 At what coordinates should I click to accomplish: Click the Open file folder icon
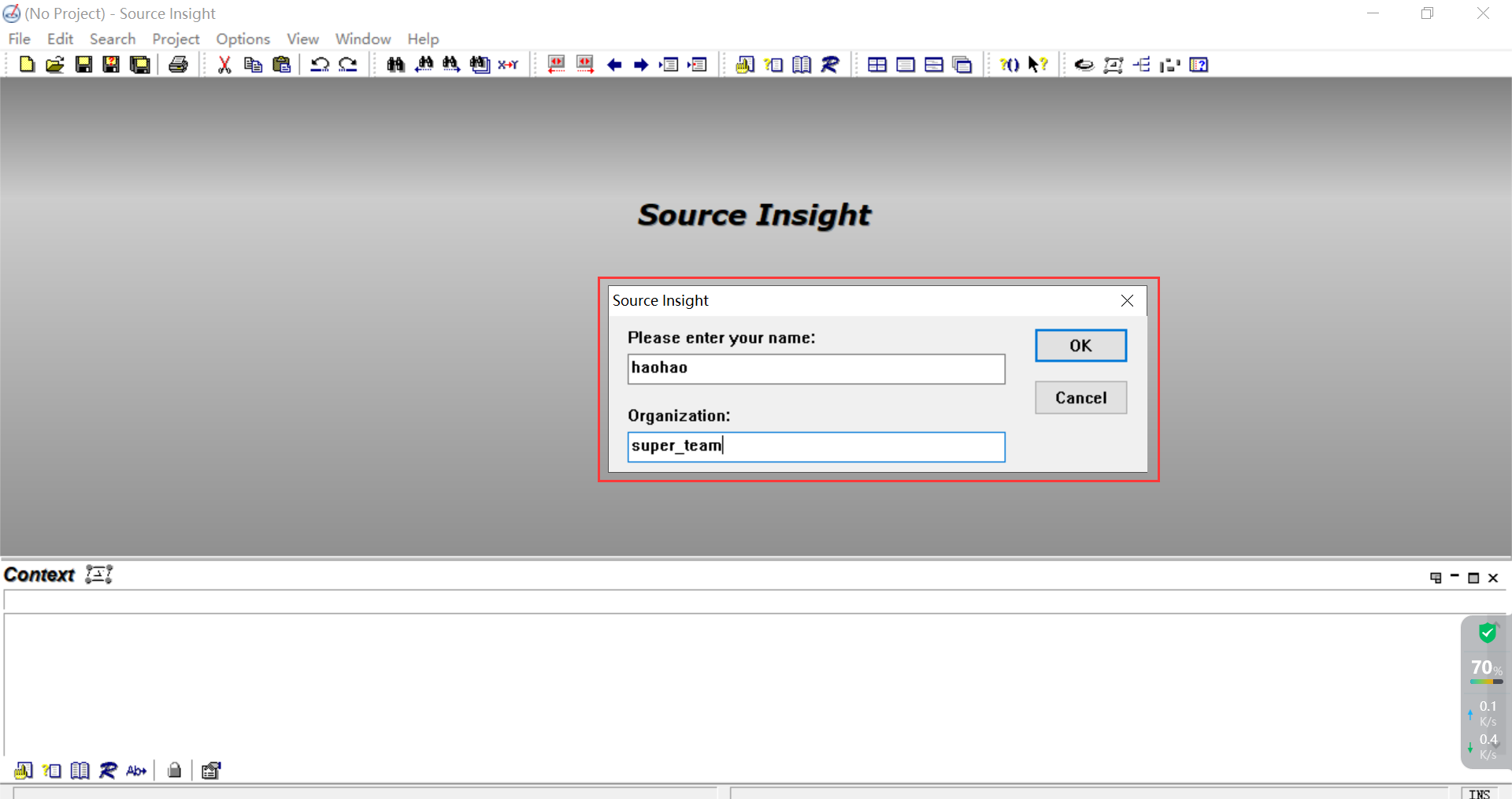pyautogui.click(x=55, y=65)
